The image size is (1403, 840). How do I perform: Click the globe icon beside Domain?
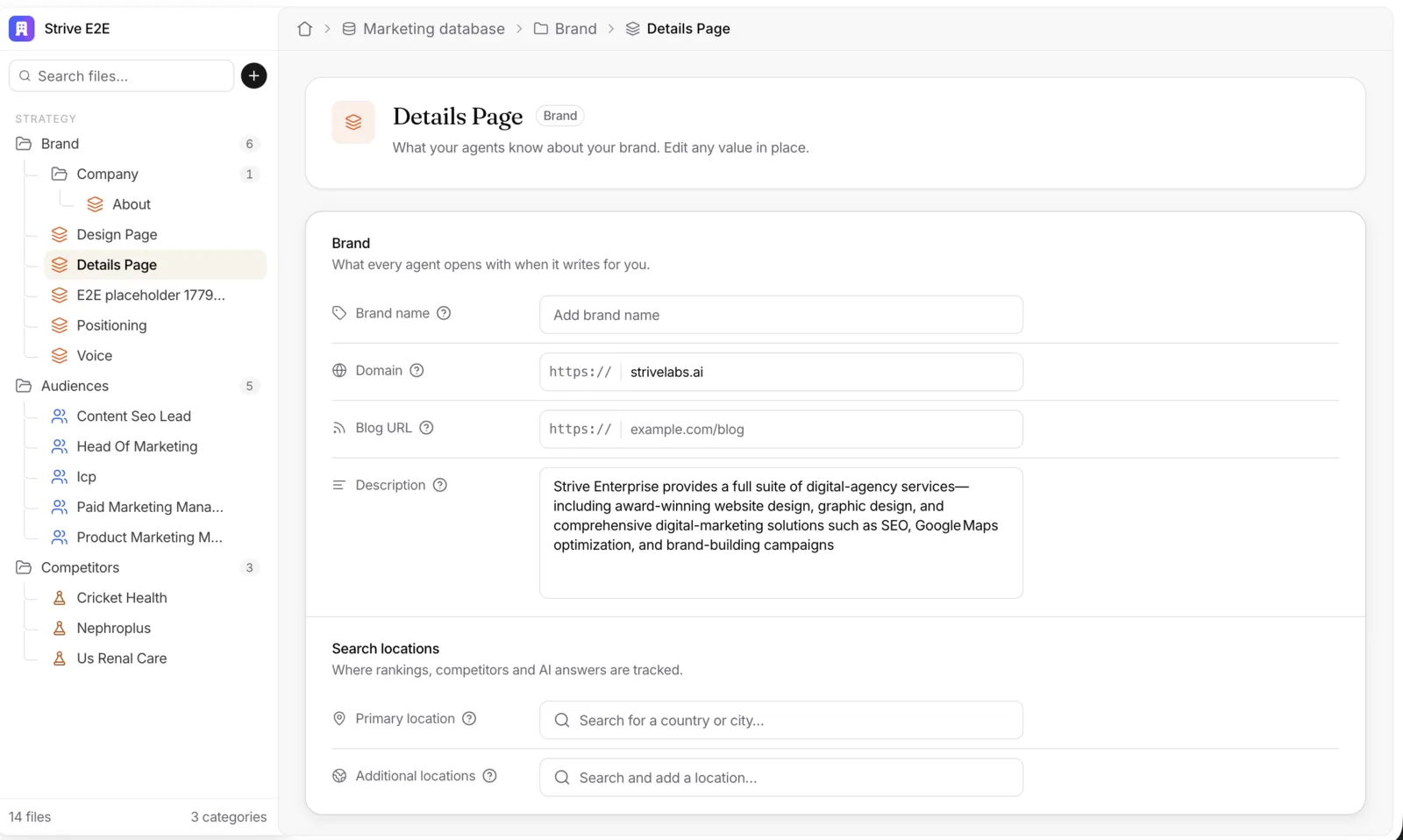(339, 371)
